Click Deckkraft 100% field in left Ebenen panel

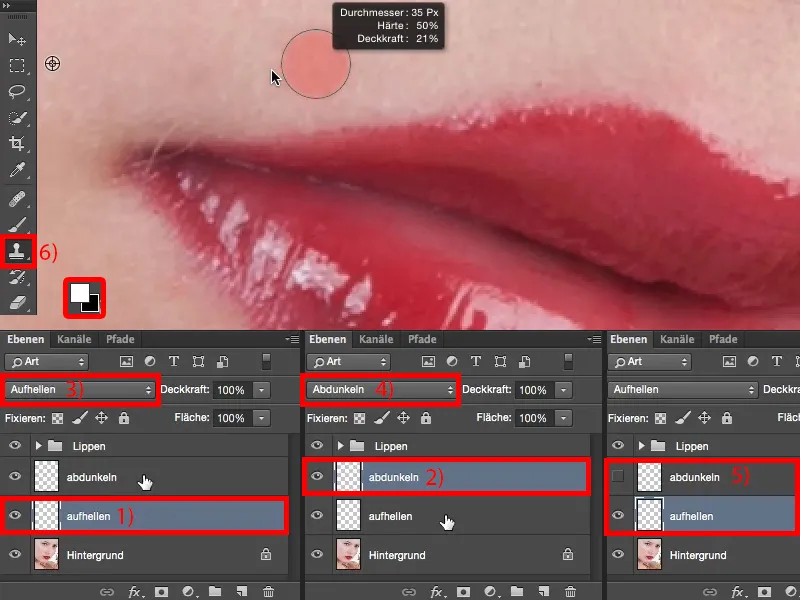click(x=233, y=390)
